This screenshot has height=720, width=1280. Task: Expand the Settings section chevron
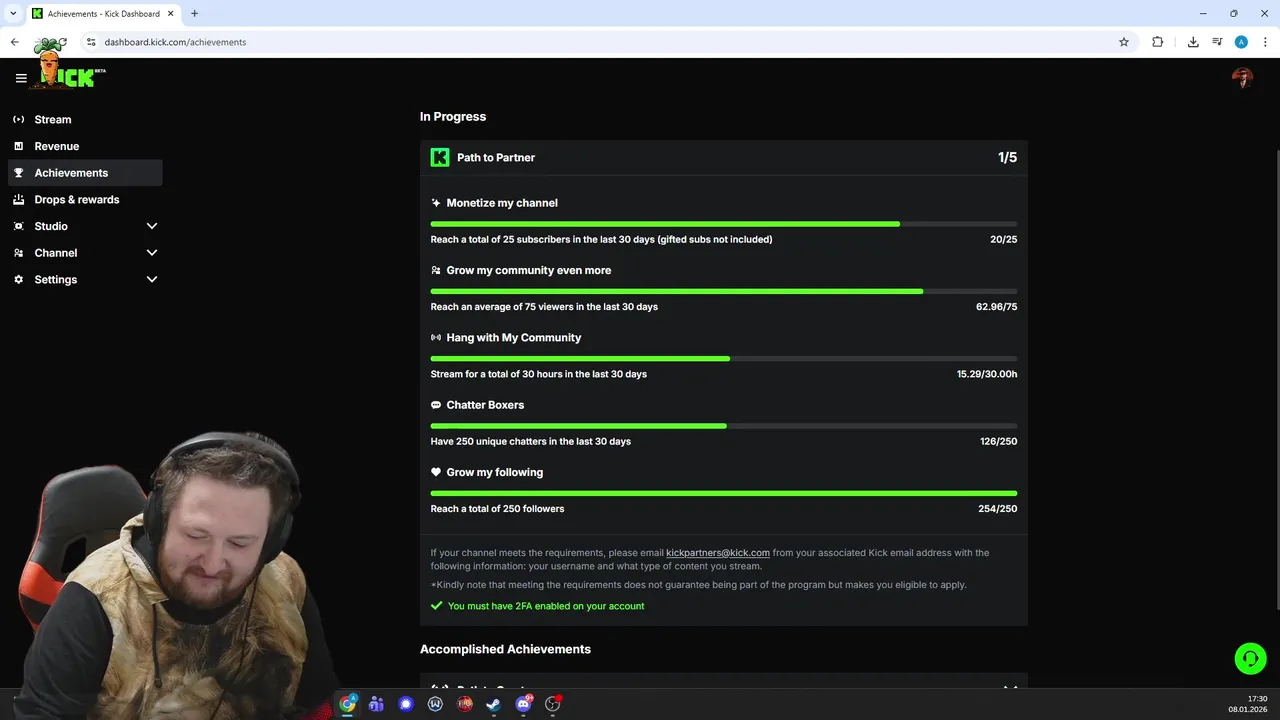point(152,280)
